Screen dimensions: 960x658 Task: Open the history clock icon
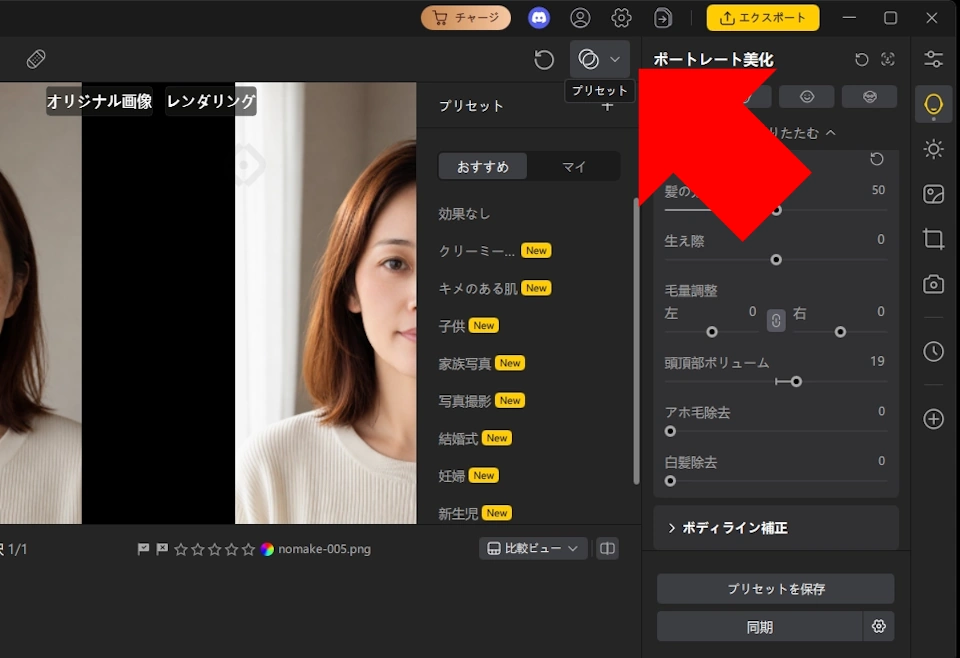click(x=933, y=351)
